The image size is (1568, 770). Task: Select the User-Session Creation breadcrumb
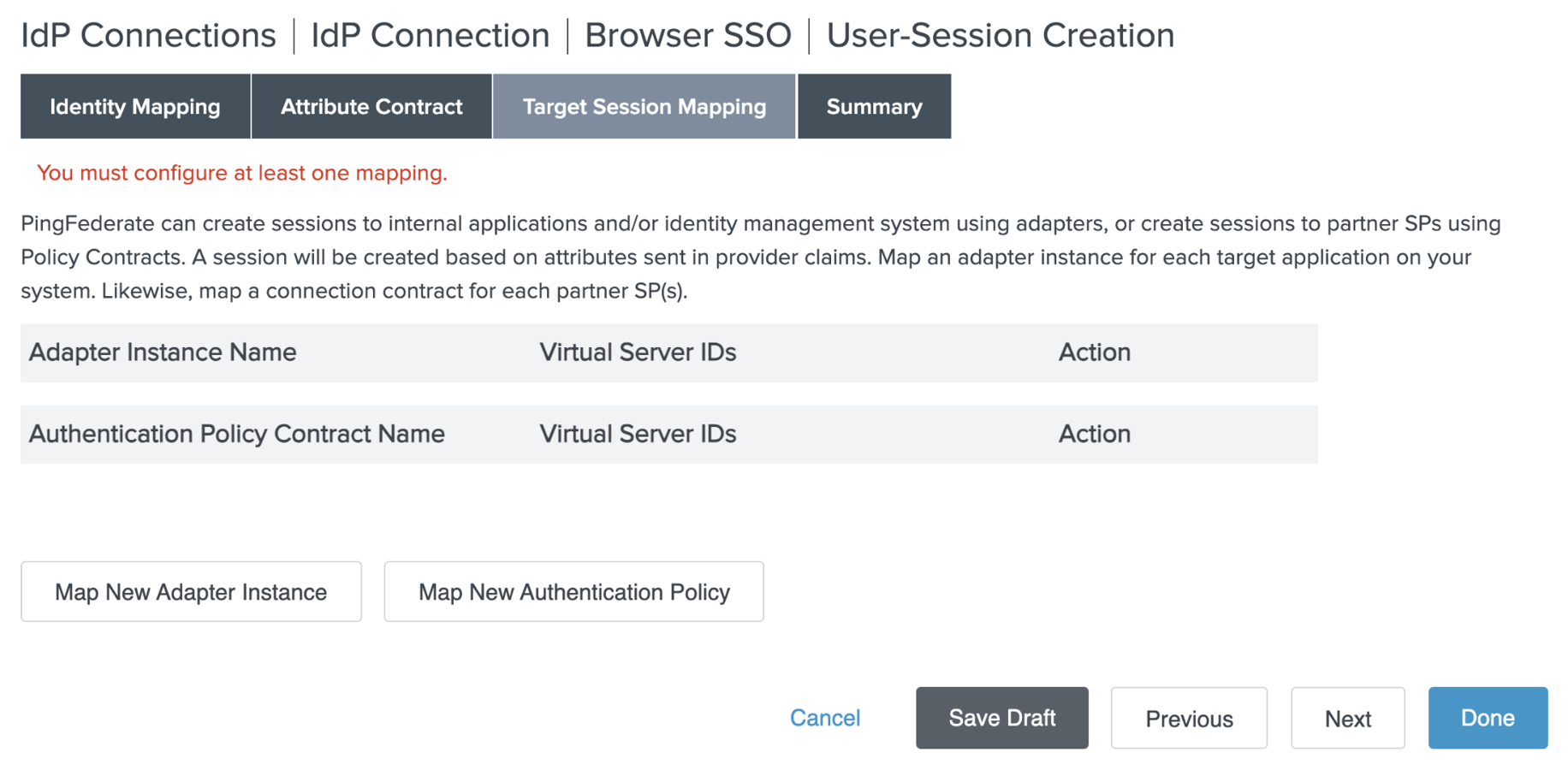(x=1000, y=36)
